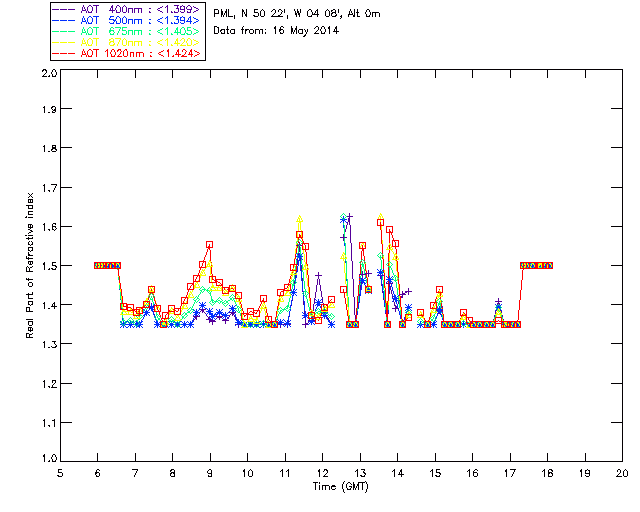This screenshot has width=640, height=512.
Task: Click the y-axis tick label 1.7
Action: click(49, 188)
